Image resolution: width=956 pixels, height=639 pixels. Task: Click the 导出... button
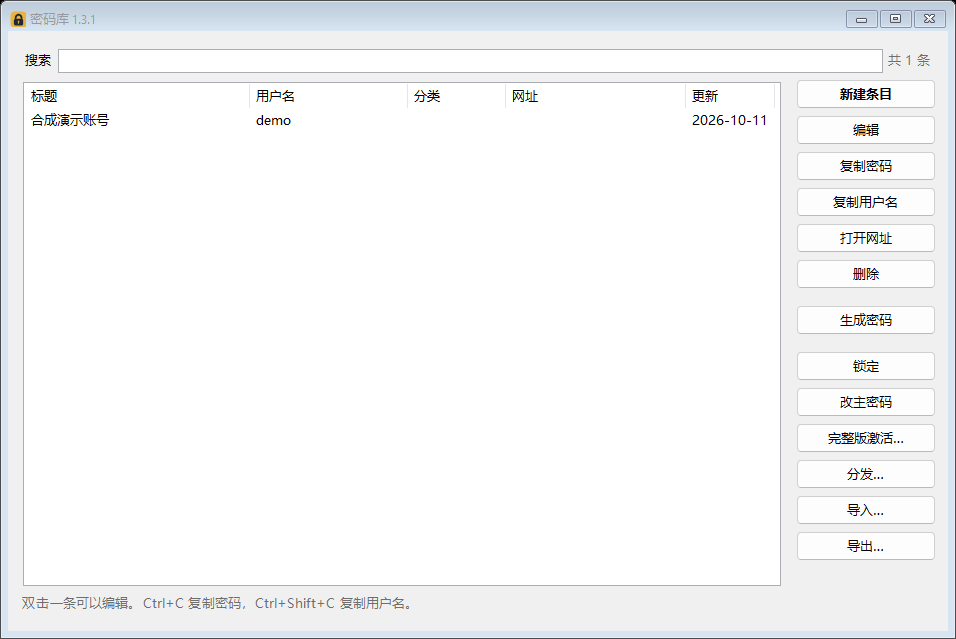(865, 546)
